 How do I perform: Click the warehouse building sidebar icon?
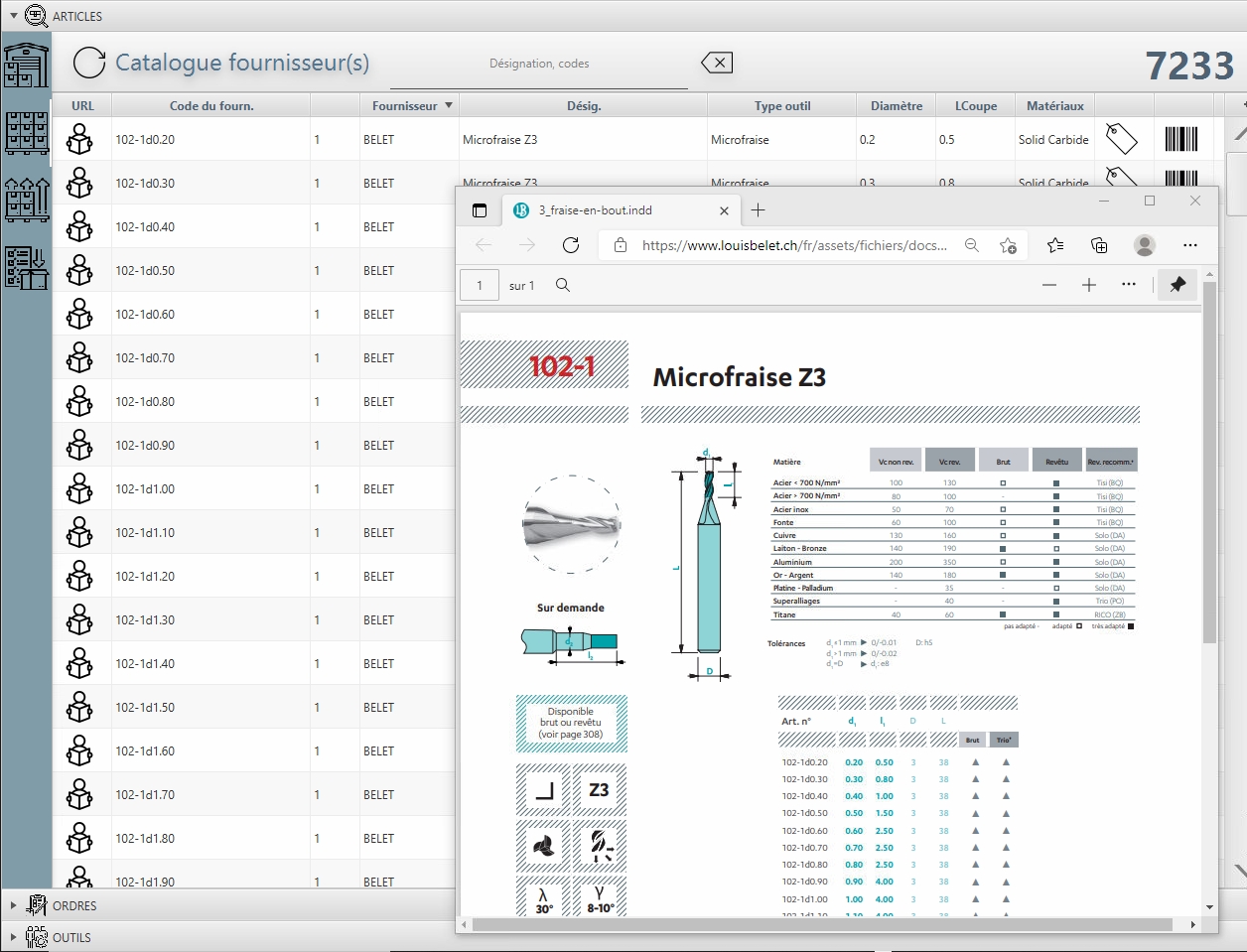[26, 65]
